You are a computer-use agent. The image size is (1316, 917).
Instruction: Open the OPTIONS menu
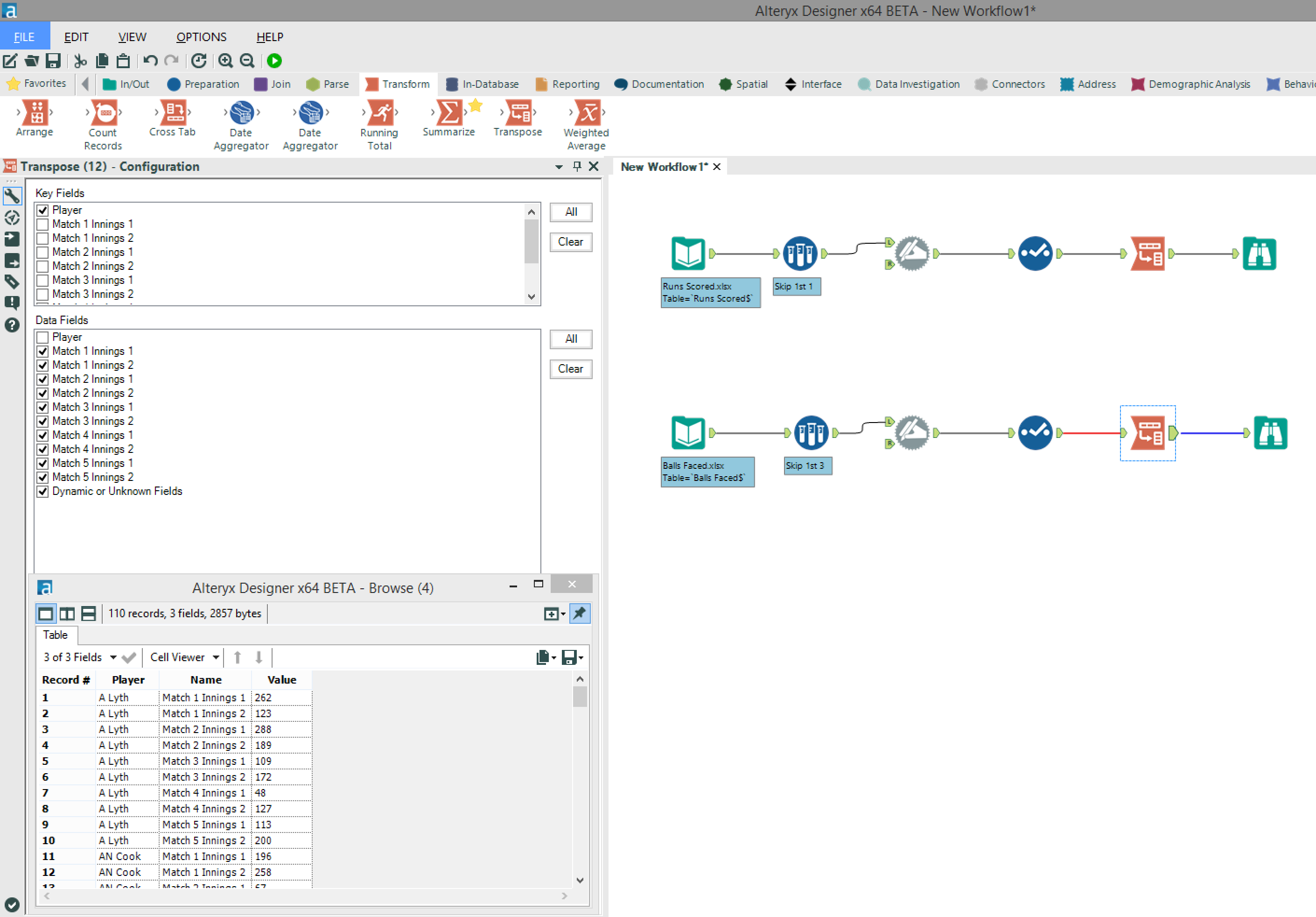pos(201,37)
